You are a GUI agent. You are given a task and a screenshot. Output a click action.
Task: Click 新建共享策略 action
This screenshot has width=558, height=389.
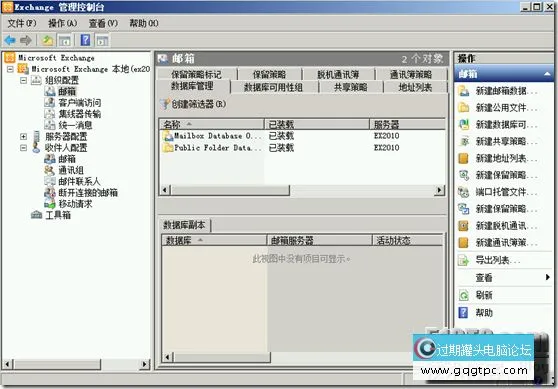[x=498, y=141]
